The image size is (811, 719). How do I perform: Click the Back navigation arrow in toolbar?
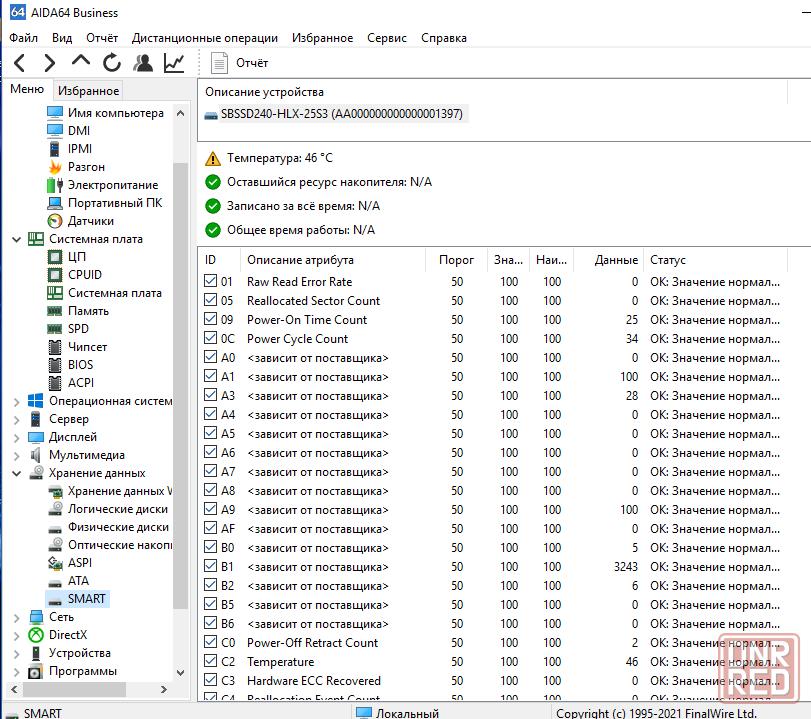click(20, 63)
